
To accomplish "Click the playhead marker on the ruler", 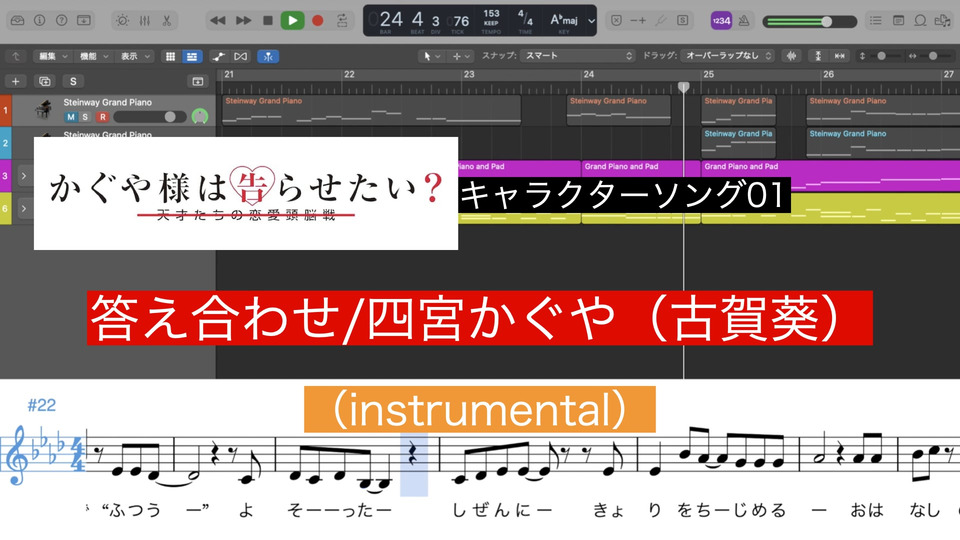I will point(684,87).
